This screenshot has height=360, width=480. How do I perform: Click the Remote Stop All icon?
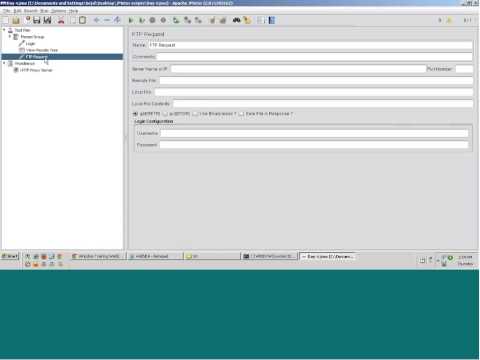point(187,20)
